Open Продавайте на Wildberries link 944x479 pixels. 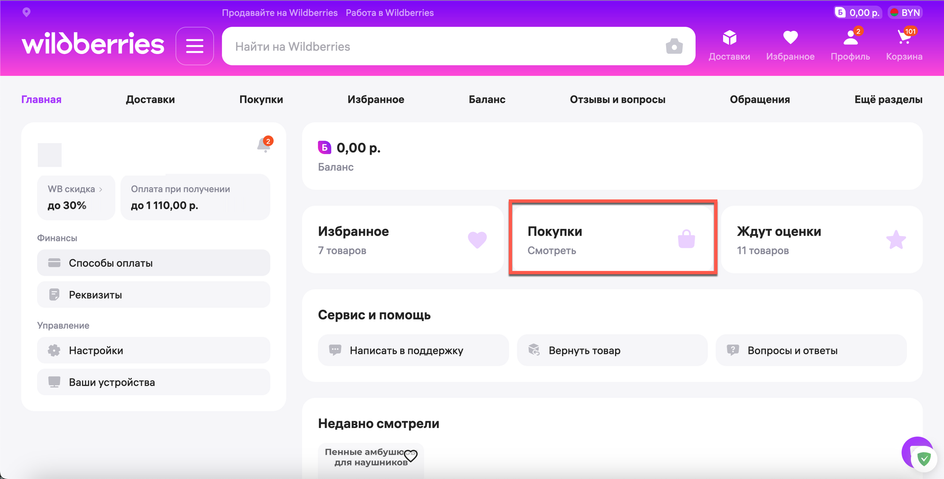coord(279,13)
